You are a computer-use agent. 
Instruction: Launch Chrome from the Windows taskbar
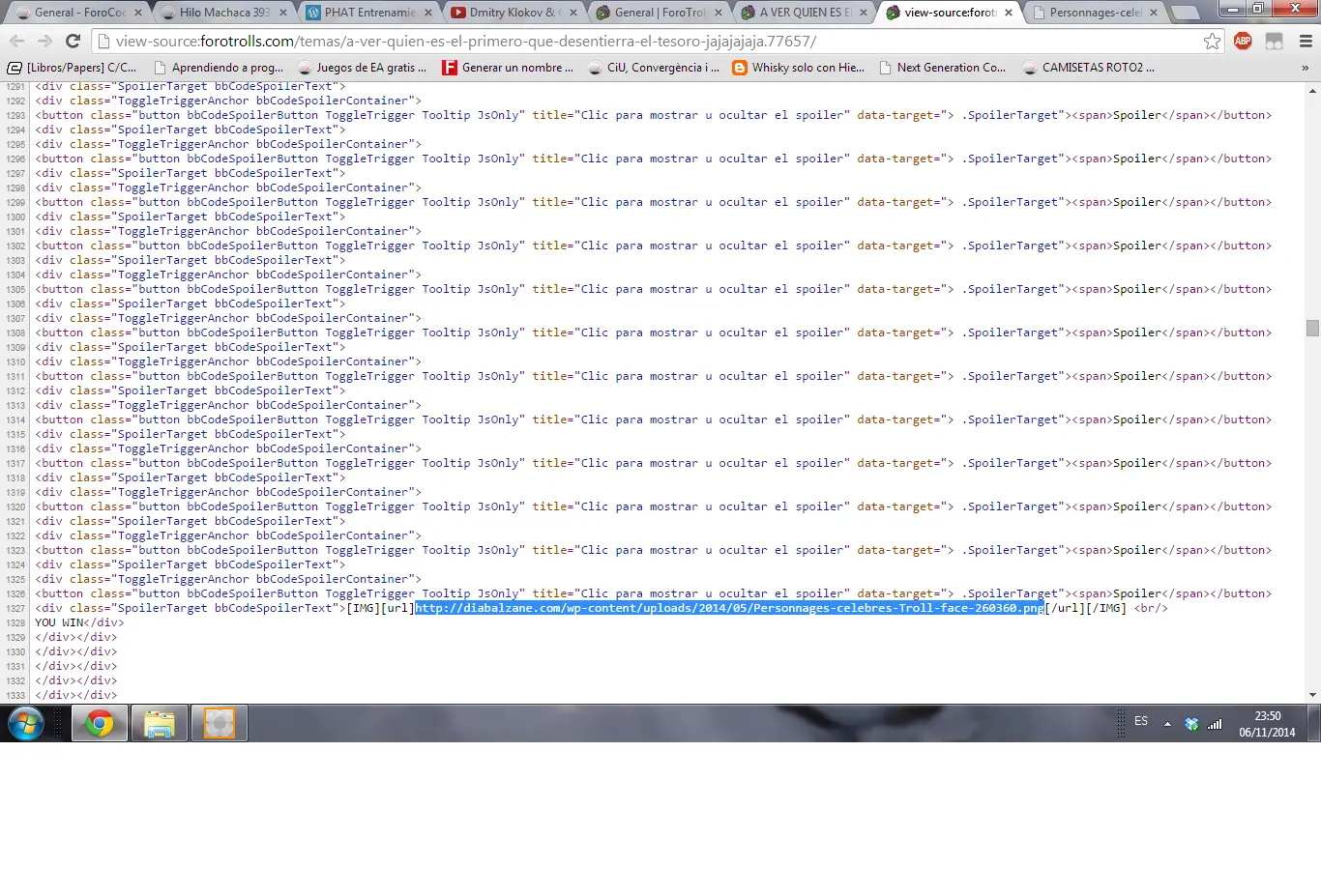[100, 723]
